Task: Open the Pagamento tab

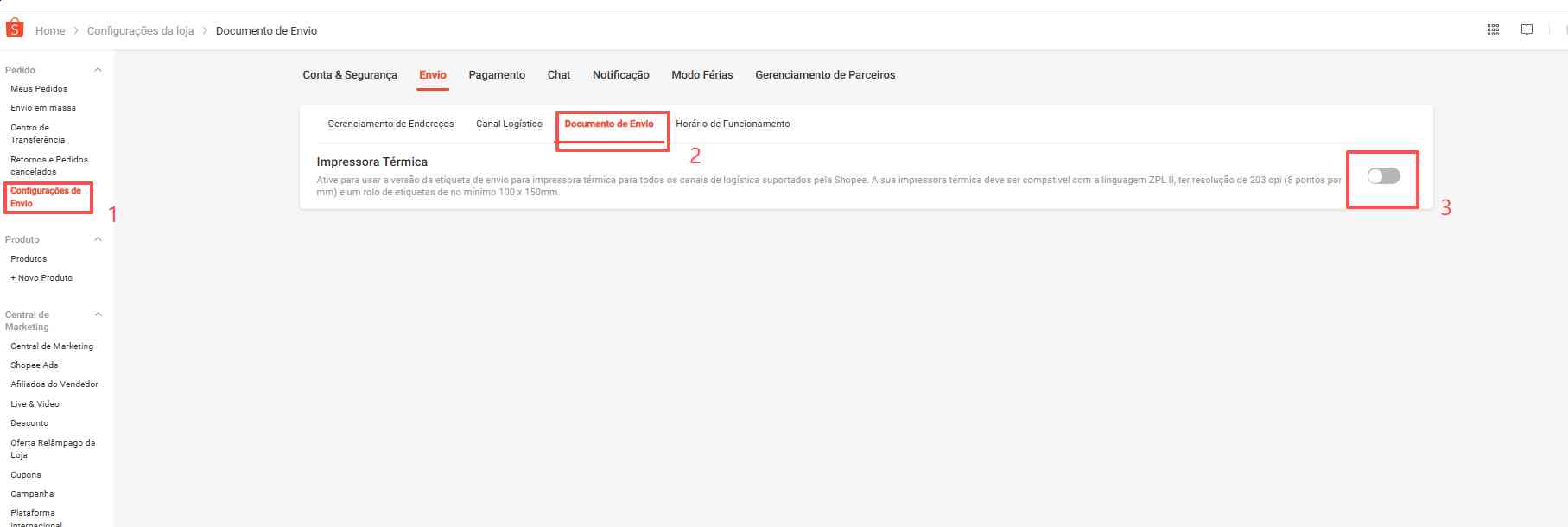Action: coord(497,75)
